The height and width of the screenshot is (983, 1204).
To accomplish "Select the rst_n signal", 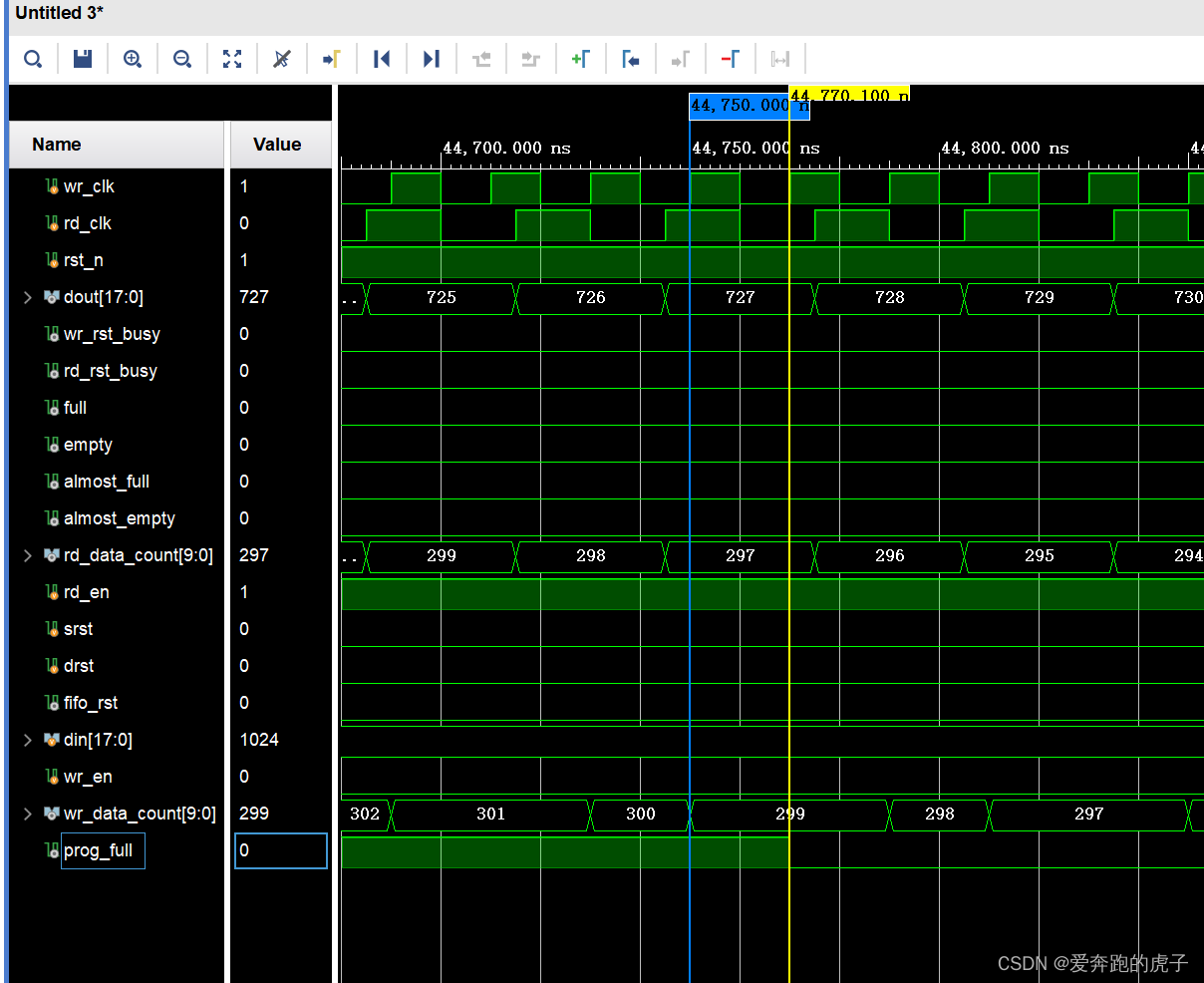I will pyautogui.click(x=84, y=260).
